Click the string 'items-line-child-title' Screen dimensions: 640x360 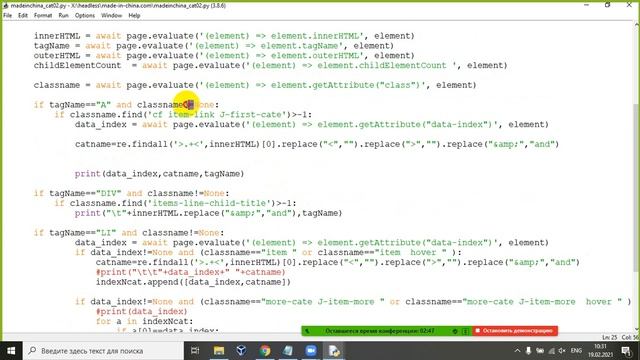tap(209, 203)
